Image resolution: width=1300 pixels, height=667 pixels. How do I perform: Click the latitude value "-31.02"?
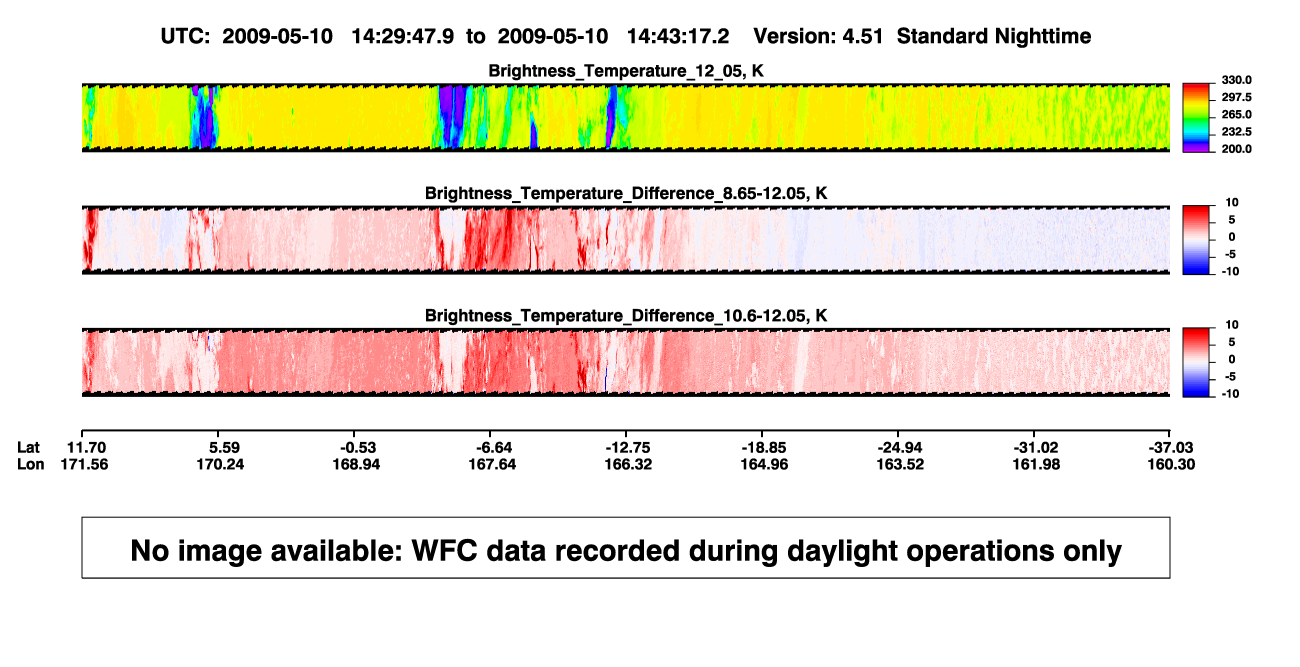coord(1036,447)
